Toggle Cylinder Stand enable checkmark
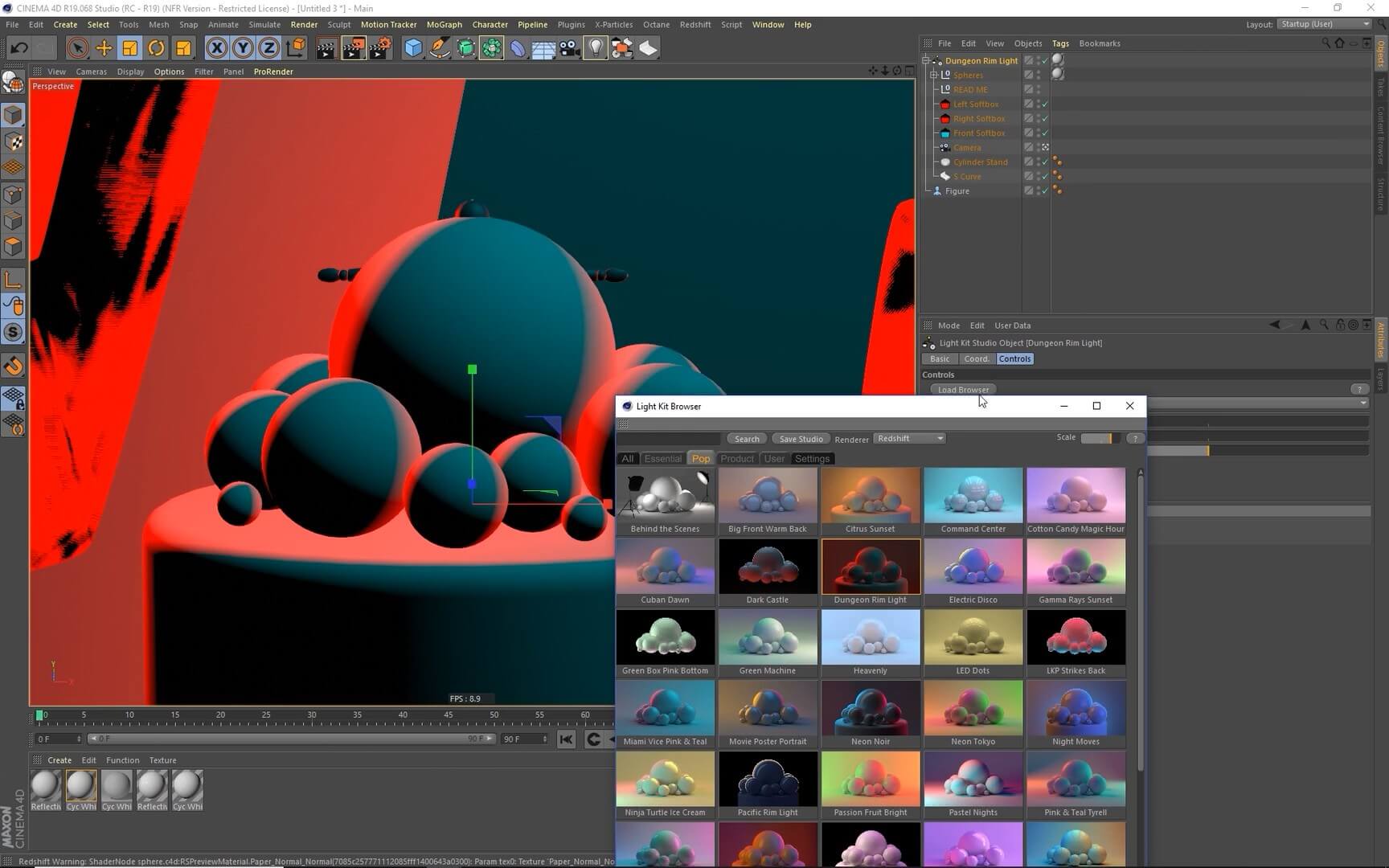This screenshot has height=868, width=1389. click(x=1045, y=162)
